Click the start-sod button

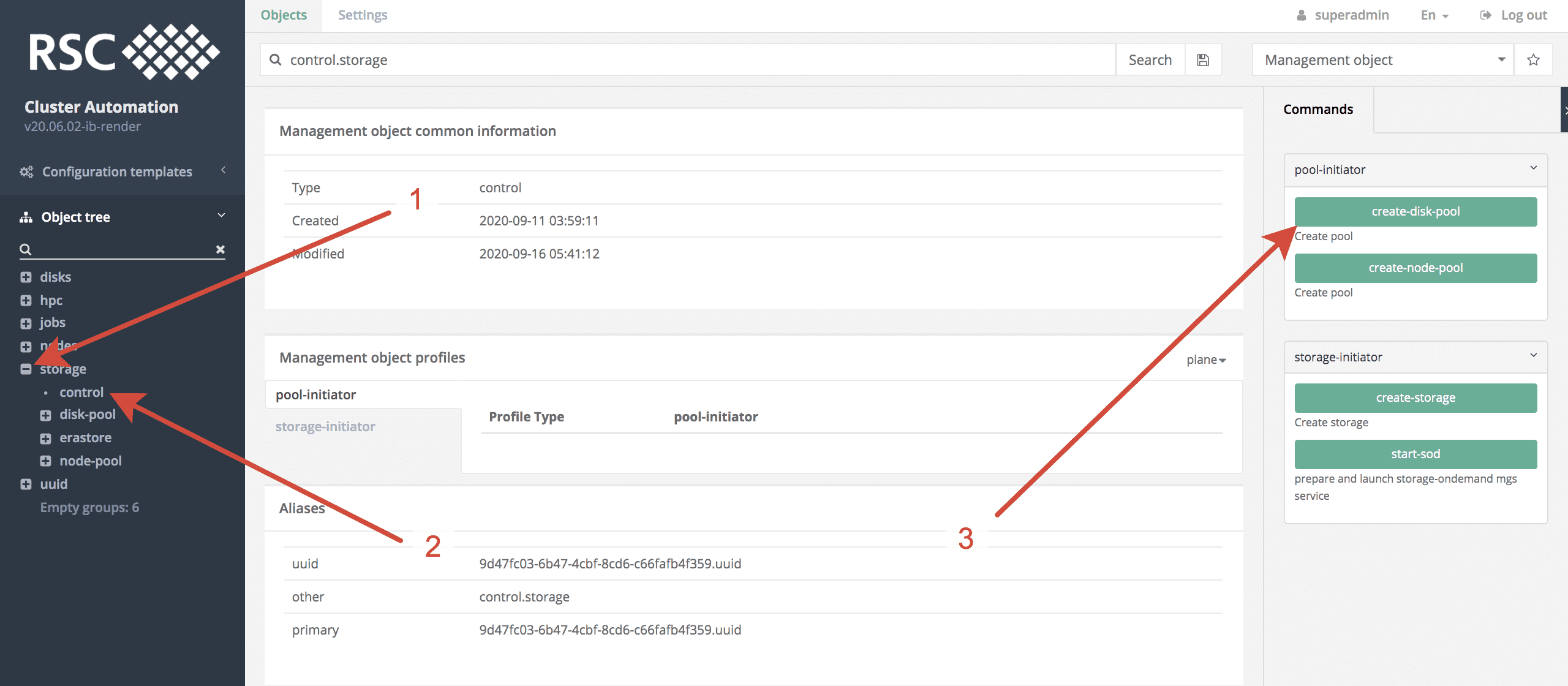pos(1415,454)
